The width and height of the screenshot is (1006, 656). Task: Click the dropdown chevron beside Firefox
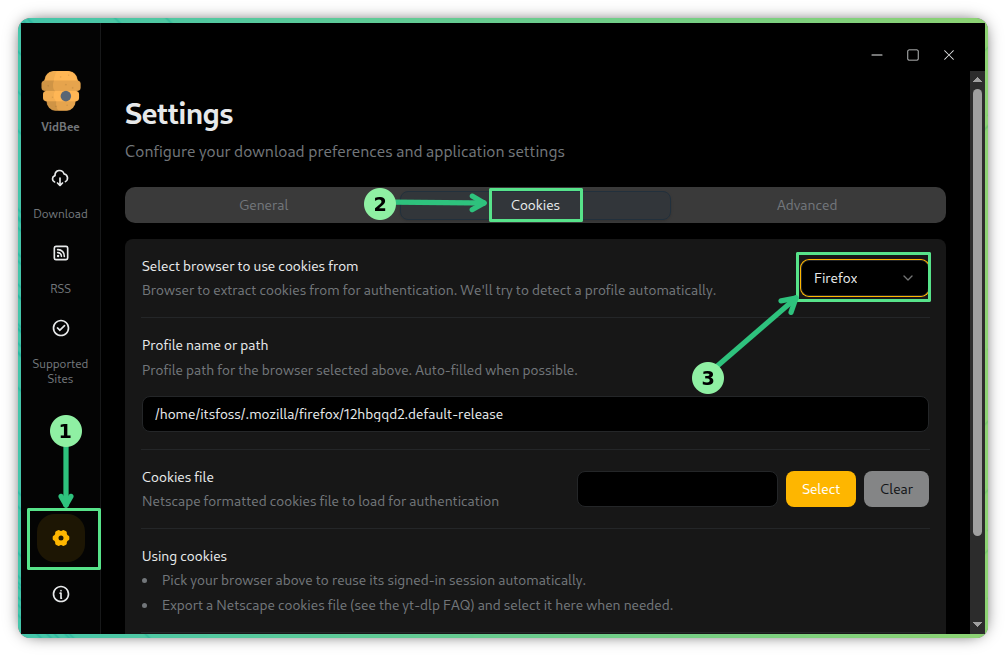(x=908, y=278)
